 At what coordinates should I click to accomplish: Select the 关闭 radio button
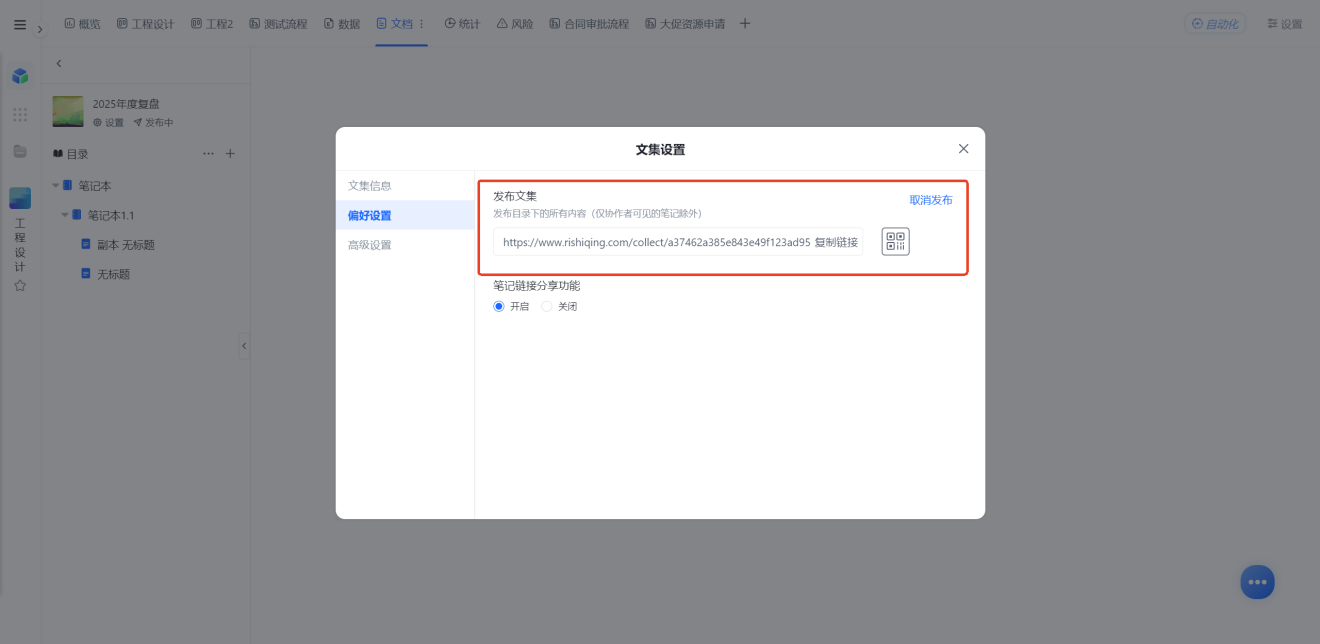[547, 307]
